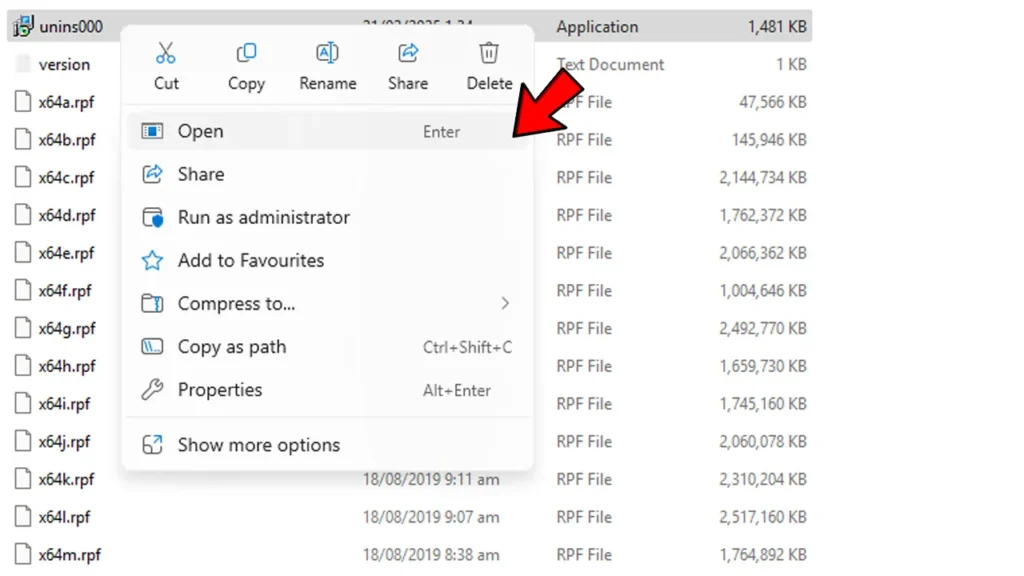This screenshot has width=1024, height=576.
Task: Open the Show more options menu
Action: 258,445
